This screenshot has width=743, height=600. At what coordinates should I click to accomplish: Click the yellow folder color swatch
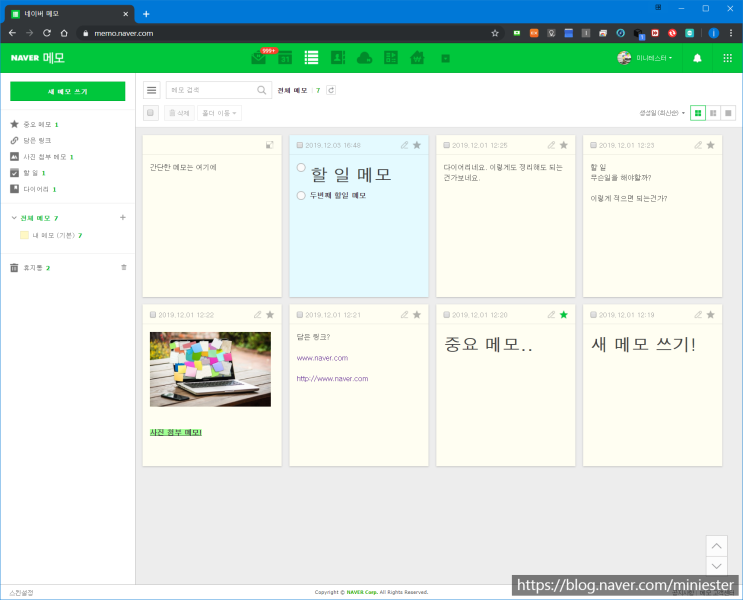25,235
